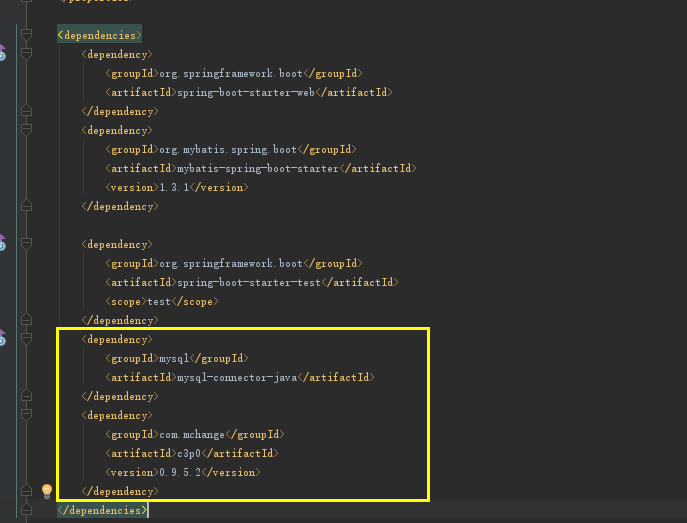The image size is (687, 523).
Task: Click the version line 1.3.1
Action: point(177,187)
